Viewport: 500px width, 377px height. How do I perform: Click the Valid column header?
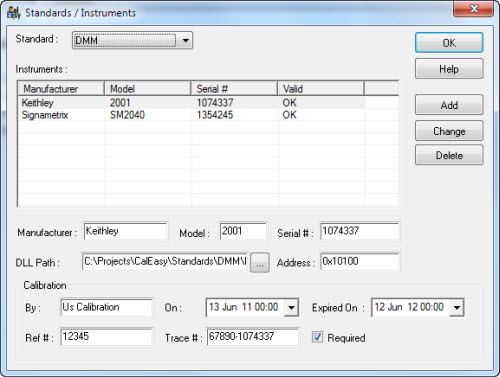coord(321,89)
